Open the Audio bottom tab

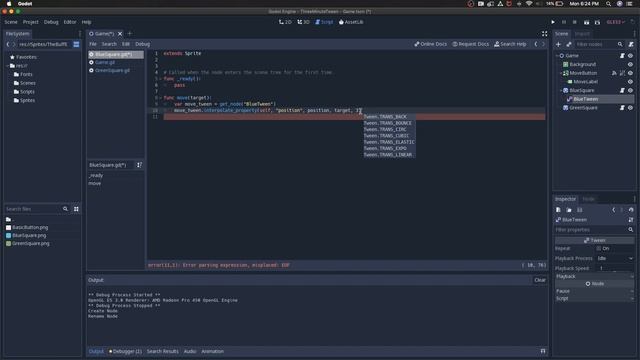coord(190,351)
